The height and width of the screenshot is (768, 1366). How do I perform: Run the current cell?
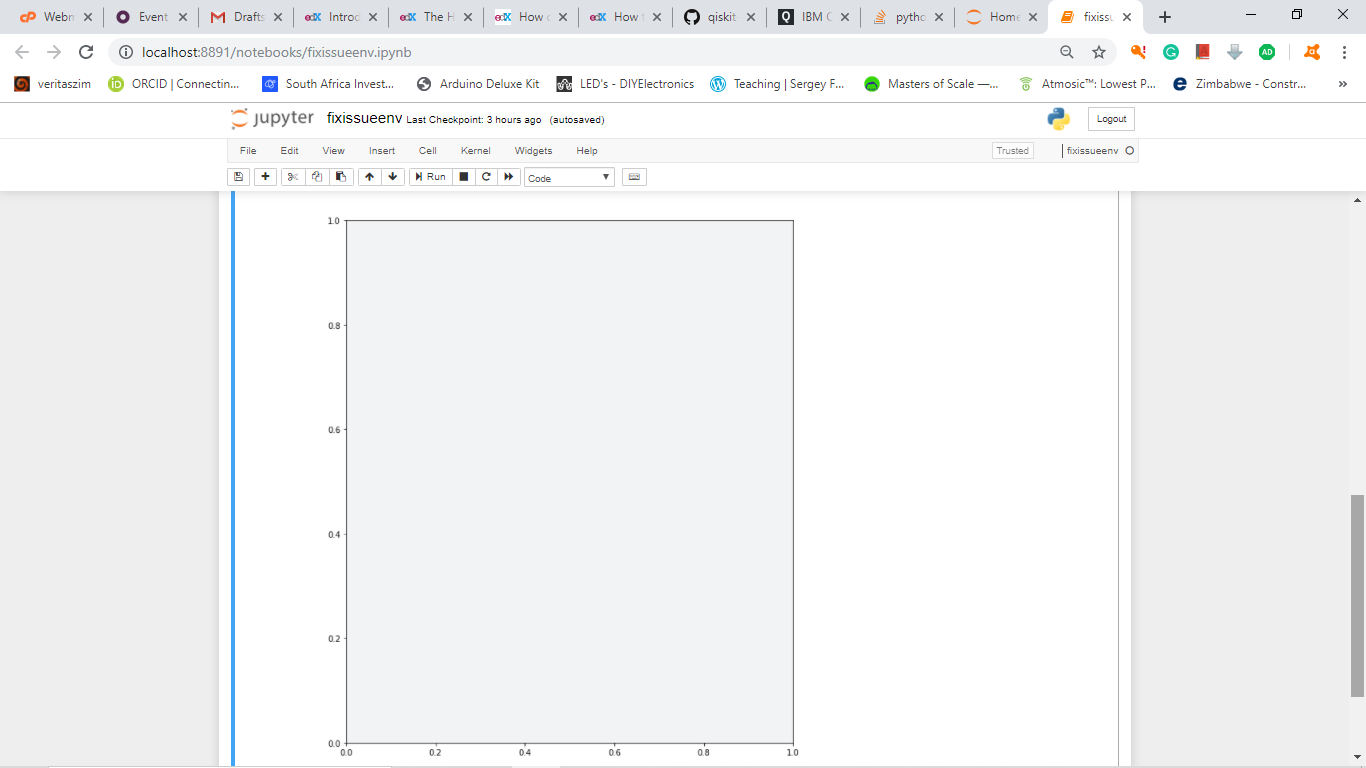(430, 177)
